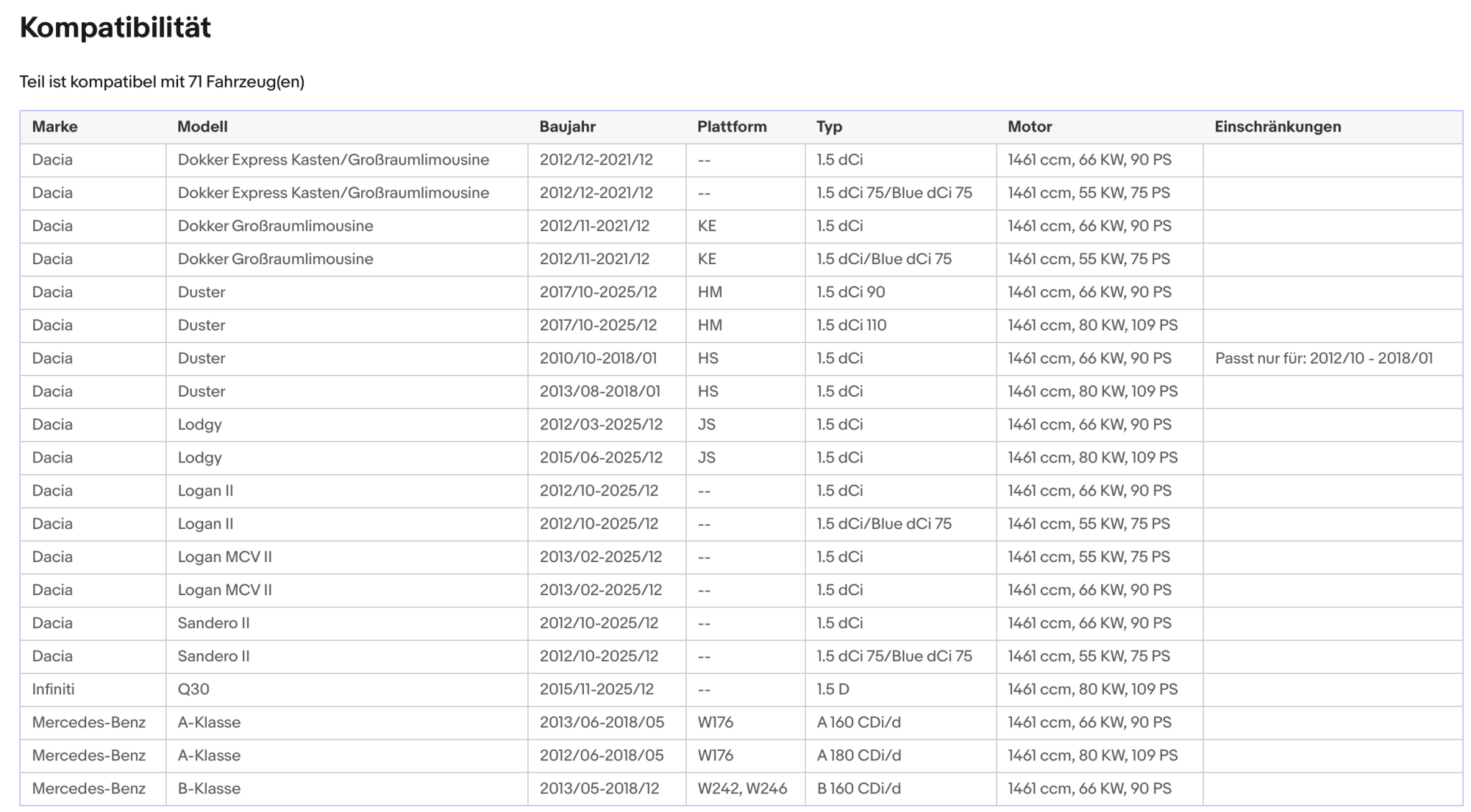Click the Sandero II 1.5 dCi 75/Blue dCi 75 cell
1471x812 pixels.
(894, 656)
